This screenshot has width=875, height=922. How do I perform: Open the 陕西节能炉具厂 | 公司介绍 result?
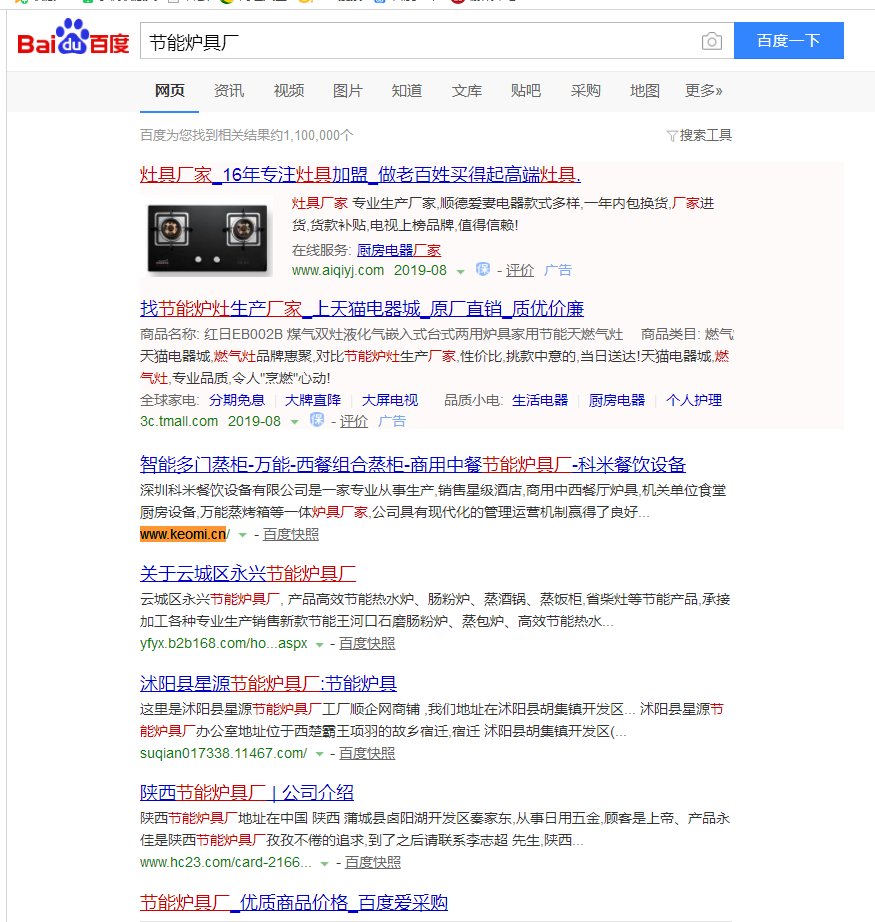247,793
